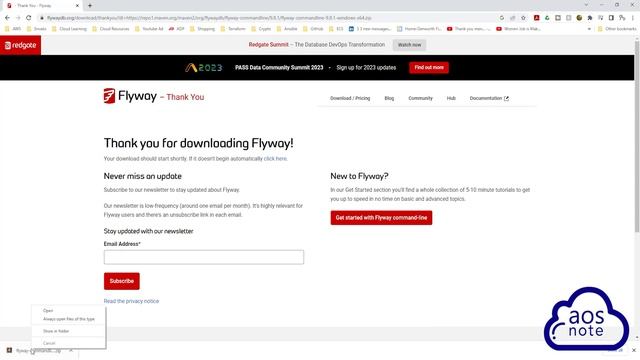
Task: Open the Download / Pricing nav item
Action: tap(350, 98)
